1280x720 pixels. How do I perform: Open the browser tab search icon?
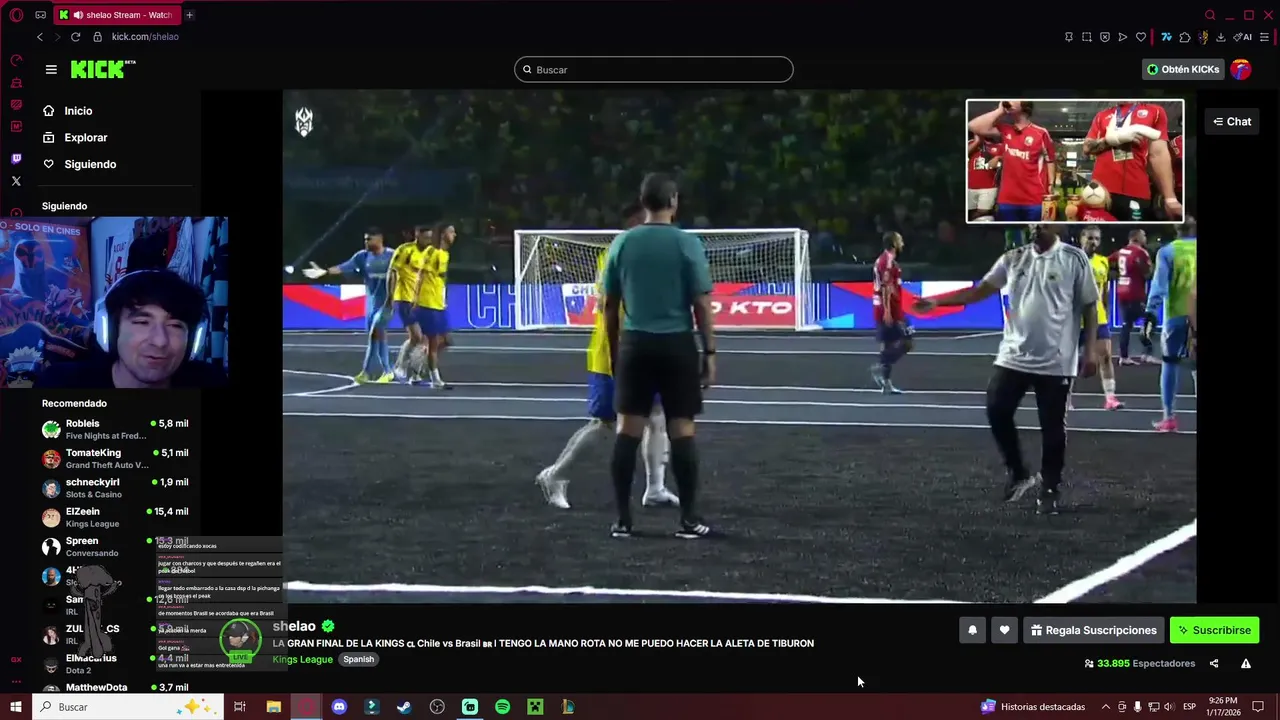click(1210, 15)
